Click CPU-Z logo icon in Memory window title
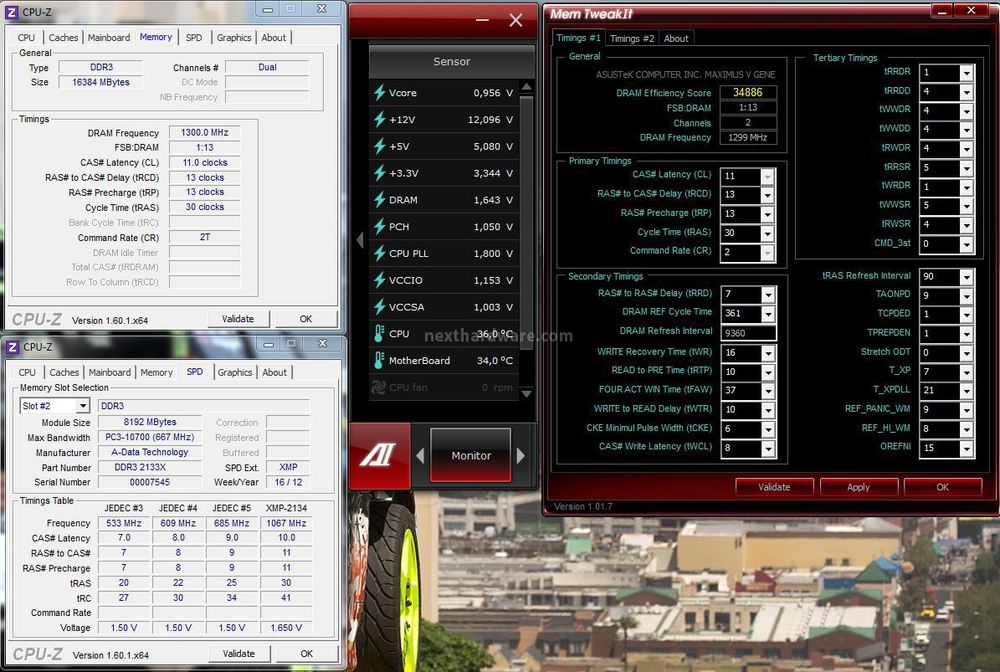 [11, 11]
